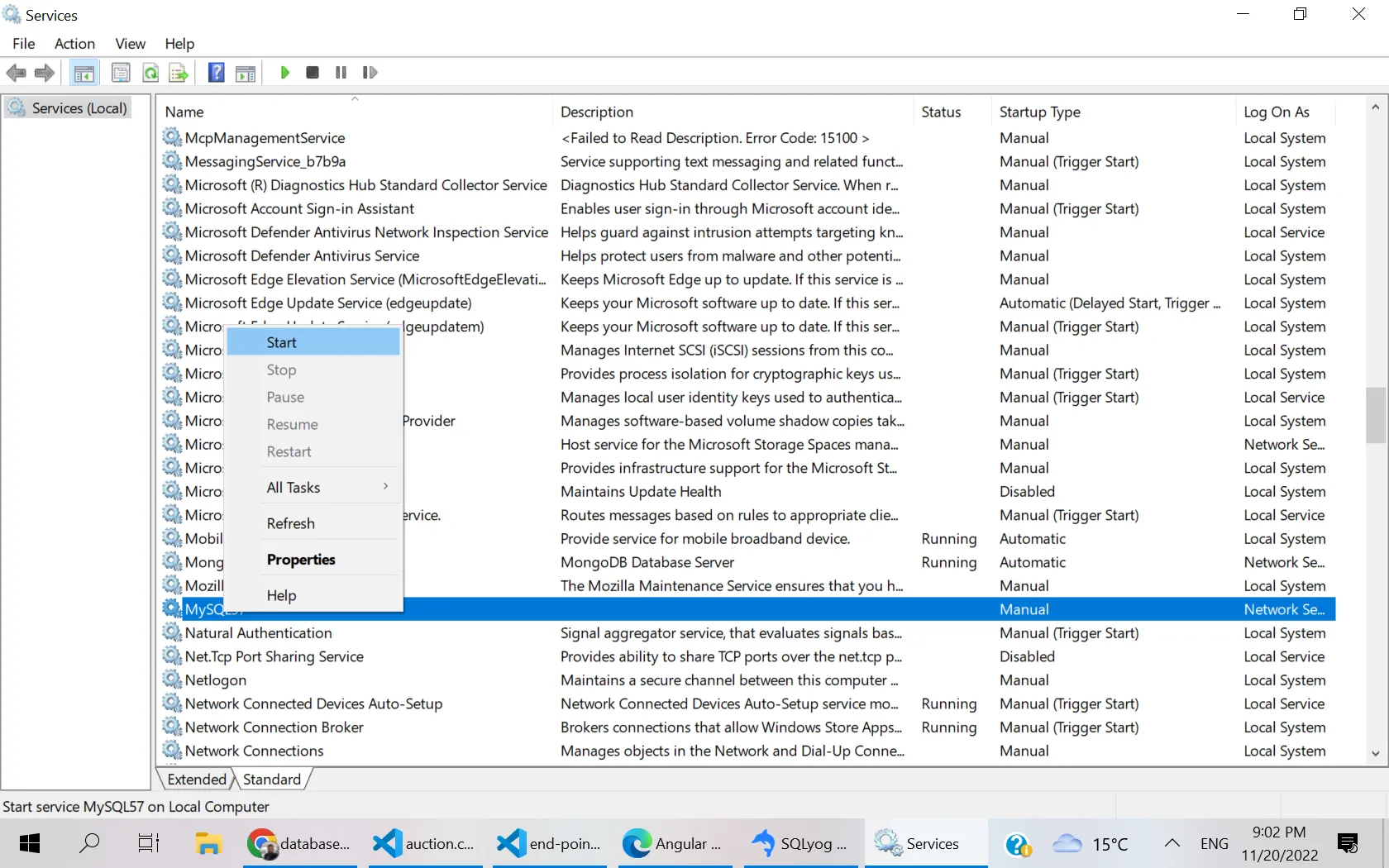Choose Refresh in context menu
Image resolution: width=1389 pixels, height=868 pixels.
313,523
